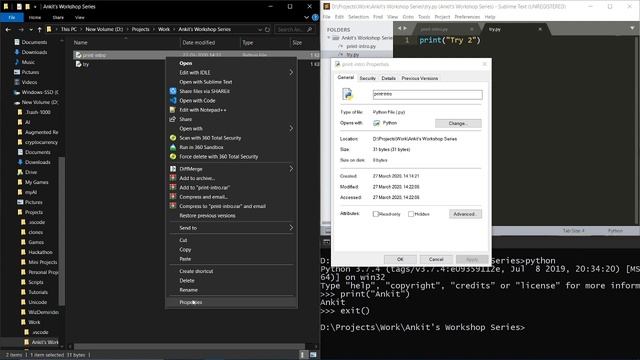The height and width of the screenshot is (360, 640).
Task: Click Compress and email WinRAR icon
Action: coord(173,197)
